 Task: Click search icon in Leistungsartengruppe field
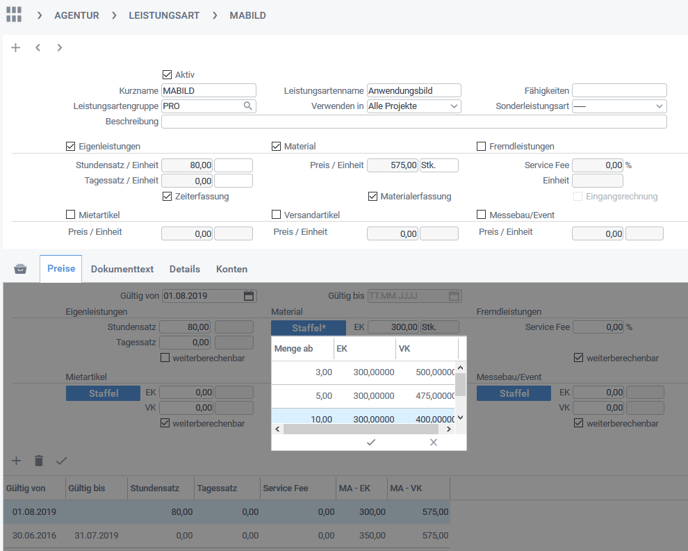point(248,106)
